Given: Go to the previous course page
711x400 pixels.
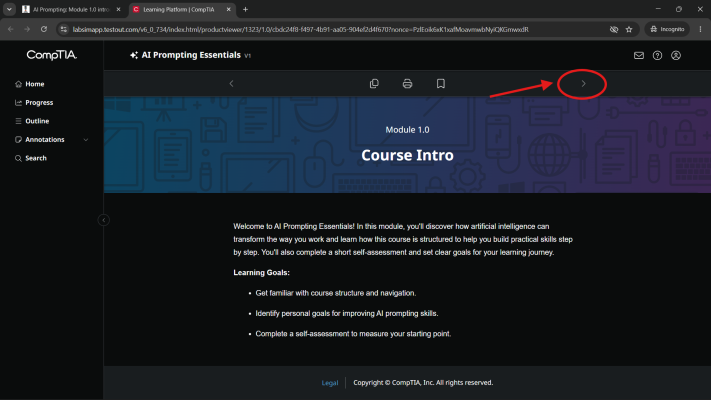Looking at the screenshot, I should pyautogui.click(x=231, y=83).
